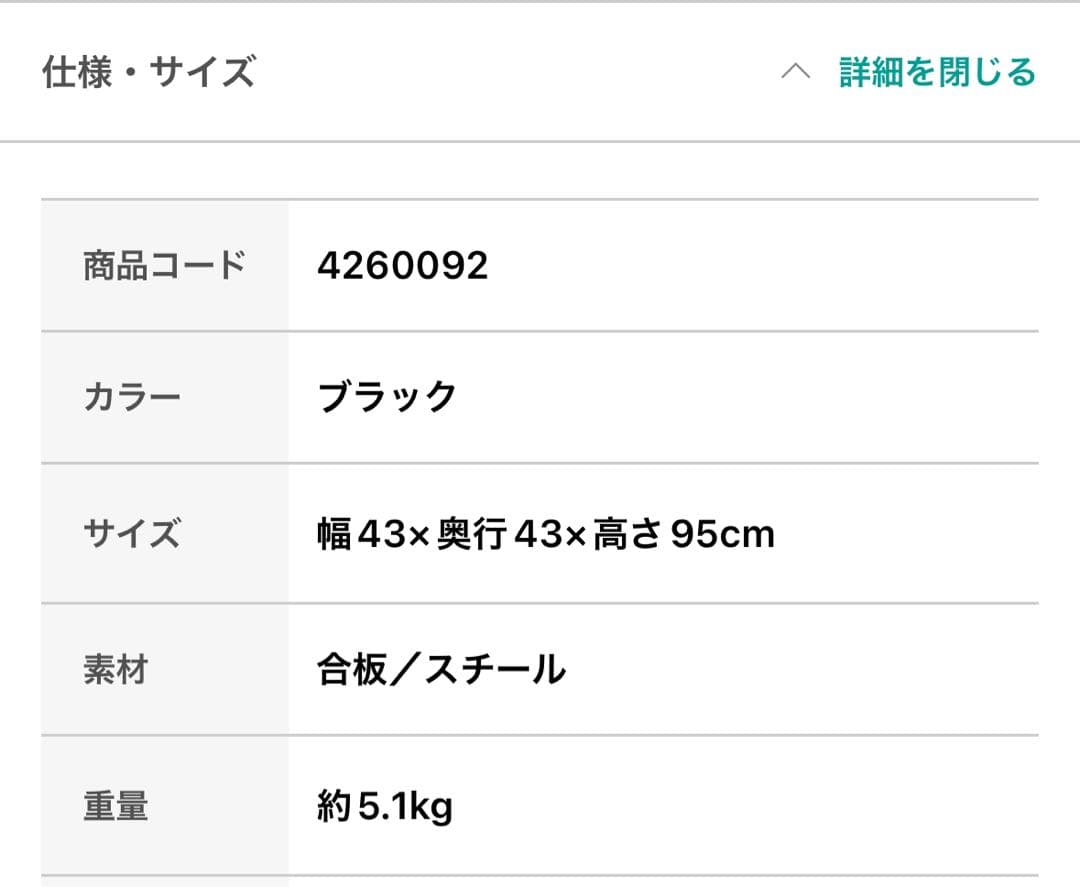The width and height of the screenshot is (1080, 887).
Task: Collapse details via the upward arrow icon
Action: 796,71
